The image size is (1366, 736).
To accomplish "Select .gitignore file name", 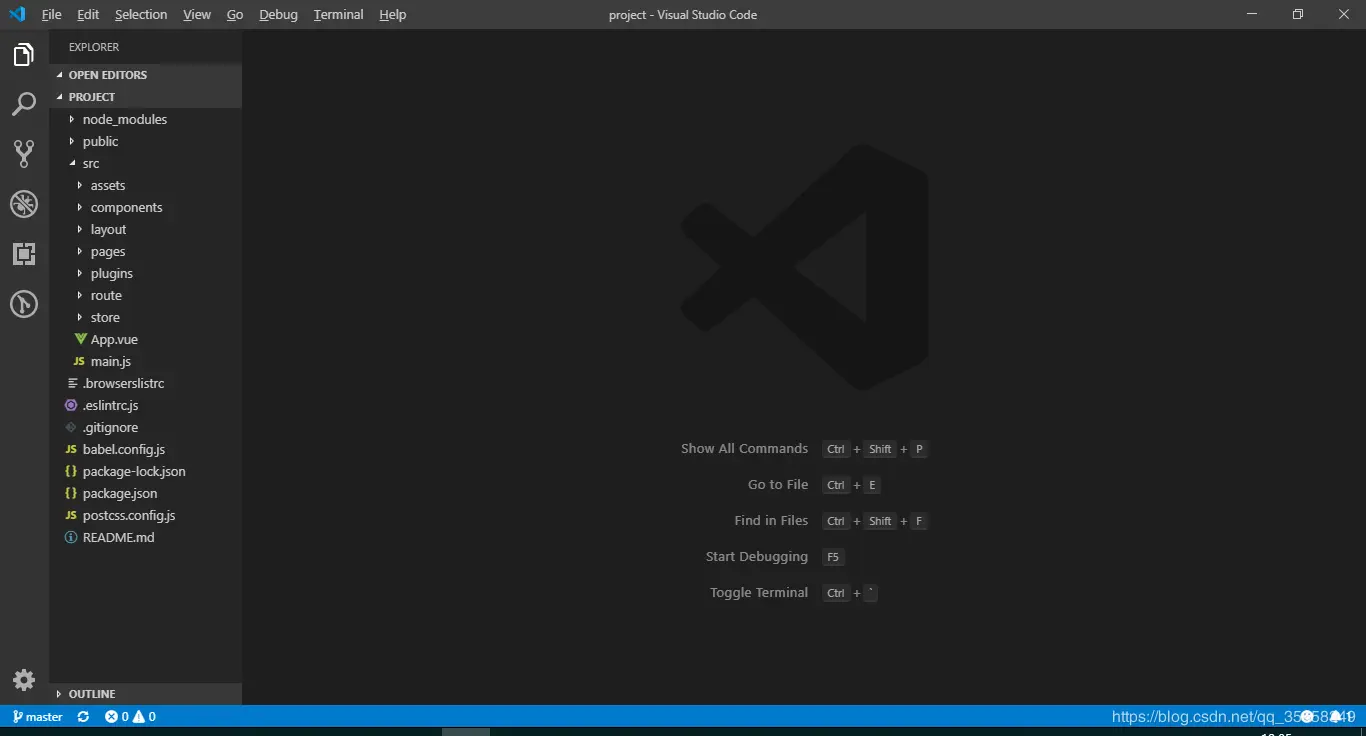I will point(111,427).
